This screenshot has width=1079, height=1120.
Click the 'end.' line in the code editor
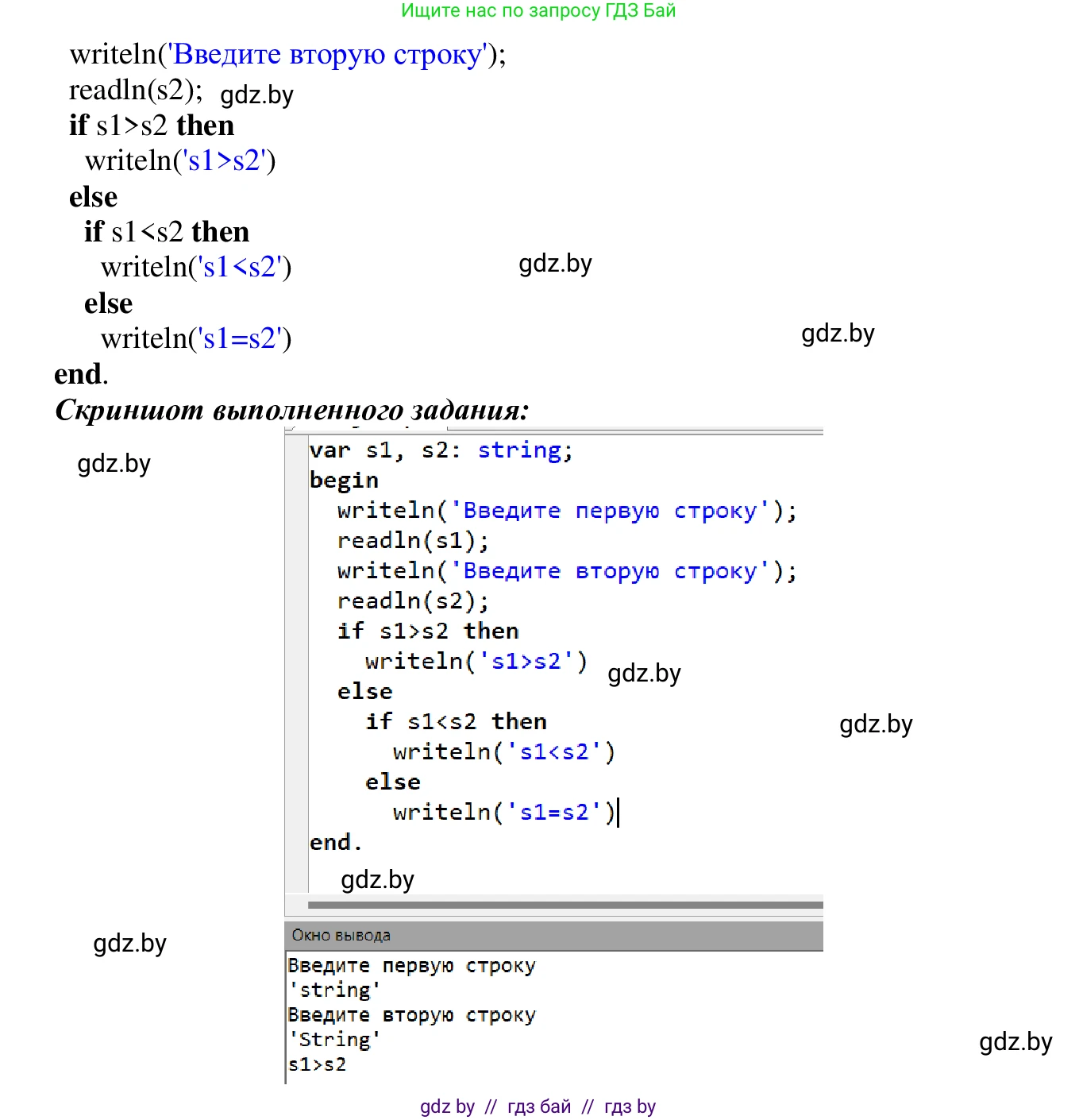tap(335, 843)
